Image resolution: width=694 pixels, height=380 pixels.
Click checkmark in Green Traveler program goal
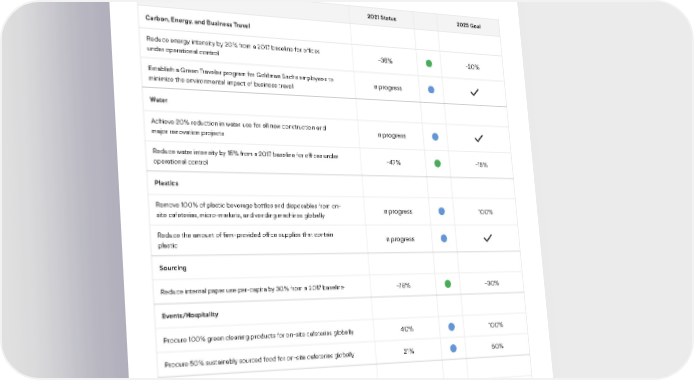click(474, 92)
